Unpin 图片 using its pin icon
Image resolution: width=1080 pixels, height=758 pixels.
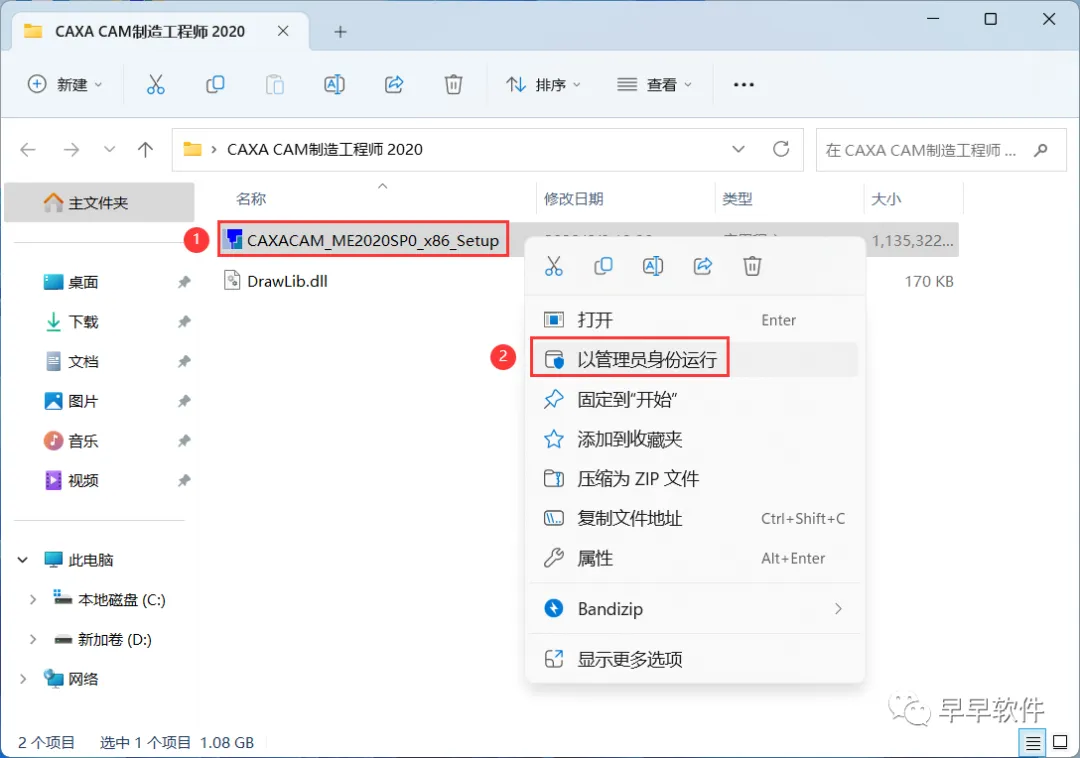pos(184,401)
